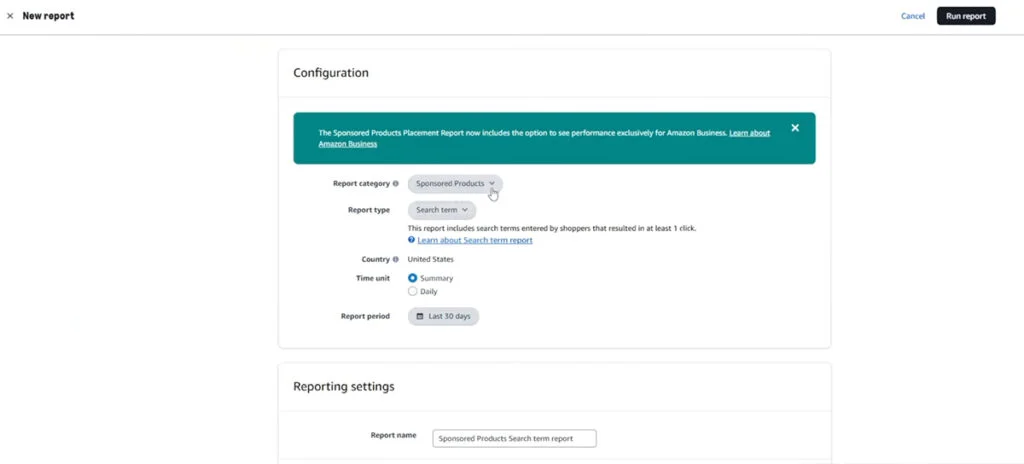Click the Report period label
The image size is (1024, 464).
point(365,316)
